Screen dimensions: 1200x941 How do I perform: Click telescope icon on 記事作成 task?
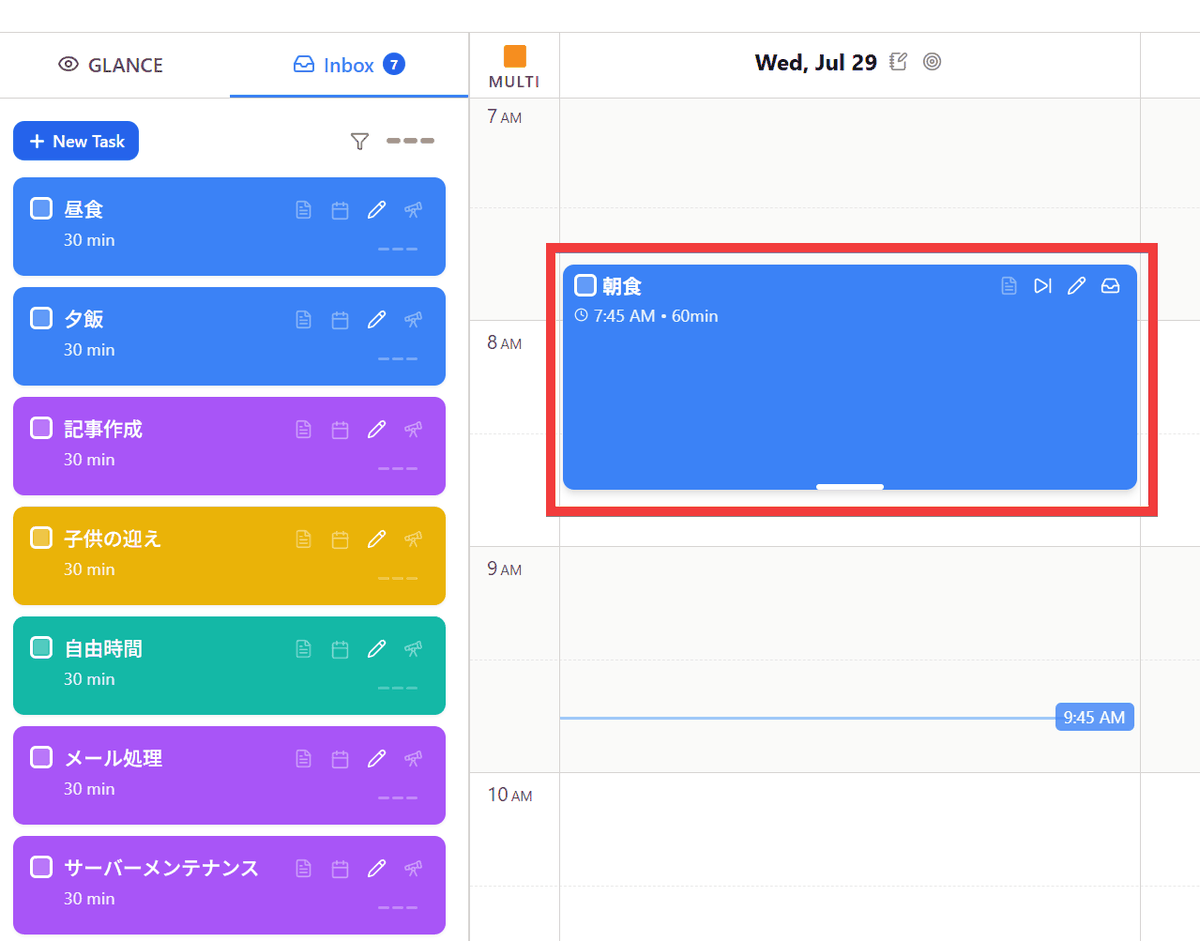pos(413,429)
